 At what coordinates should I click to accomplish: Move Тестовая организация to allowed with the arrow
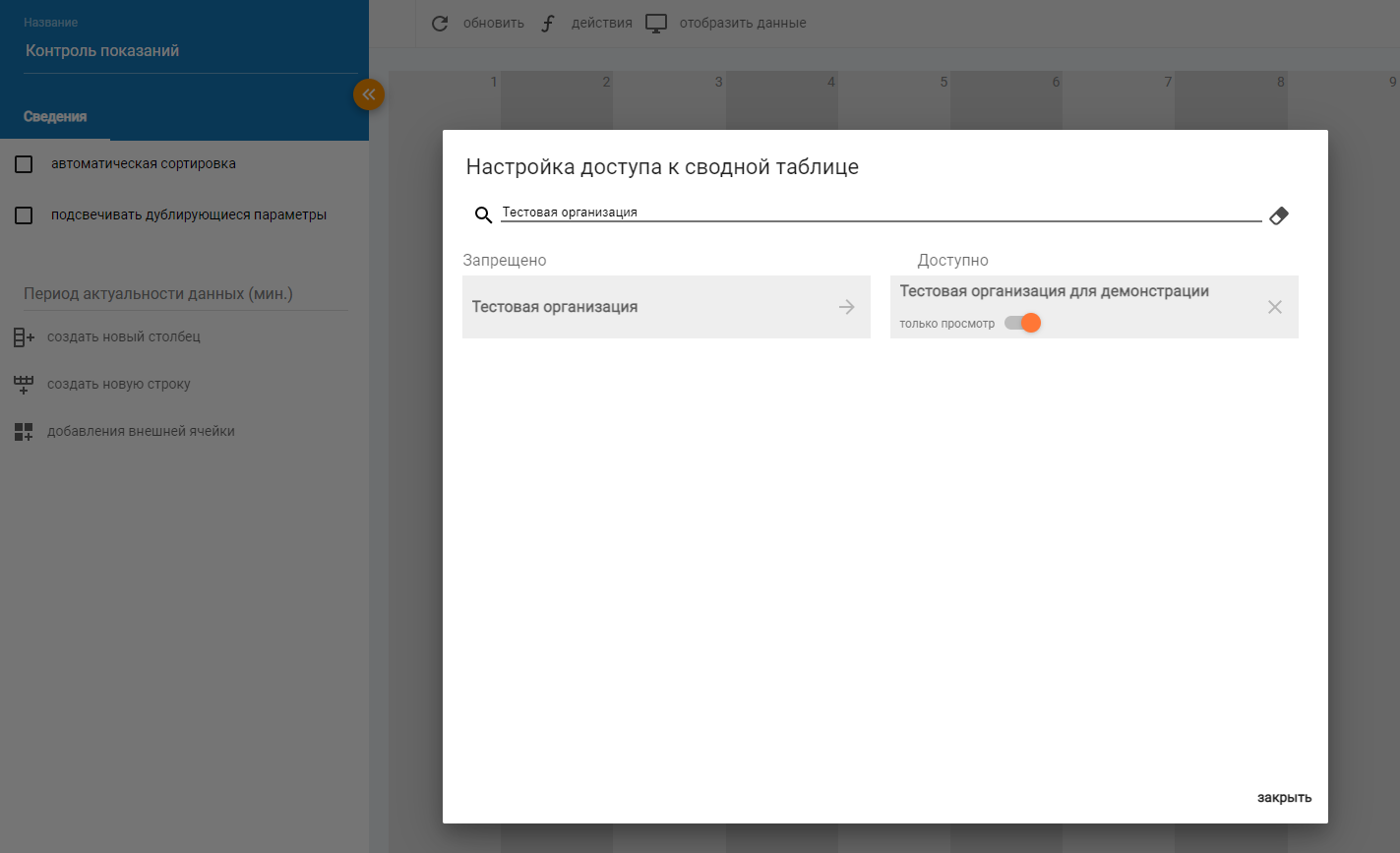point(847,307)
